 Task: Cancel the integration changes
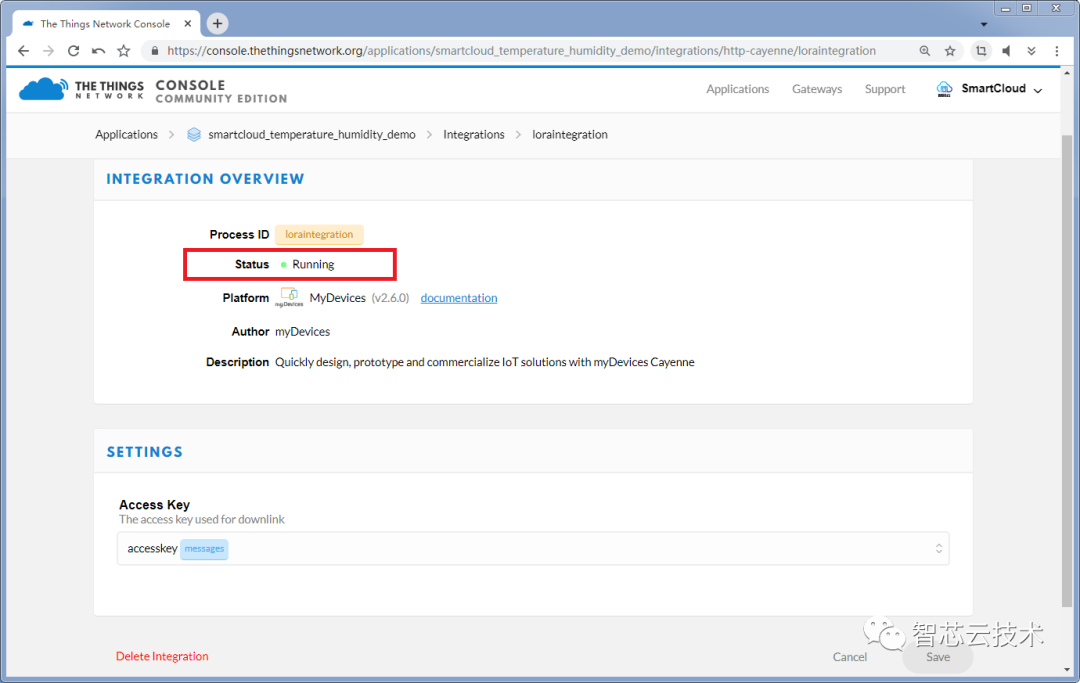coord(849,657)
